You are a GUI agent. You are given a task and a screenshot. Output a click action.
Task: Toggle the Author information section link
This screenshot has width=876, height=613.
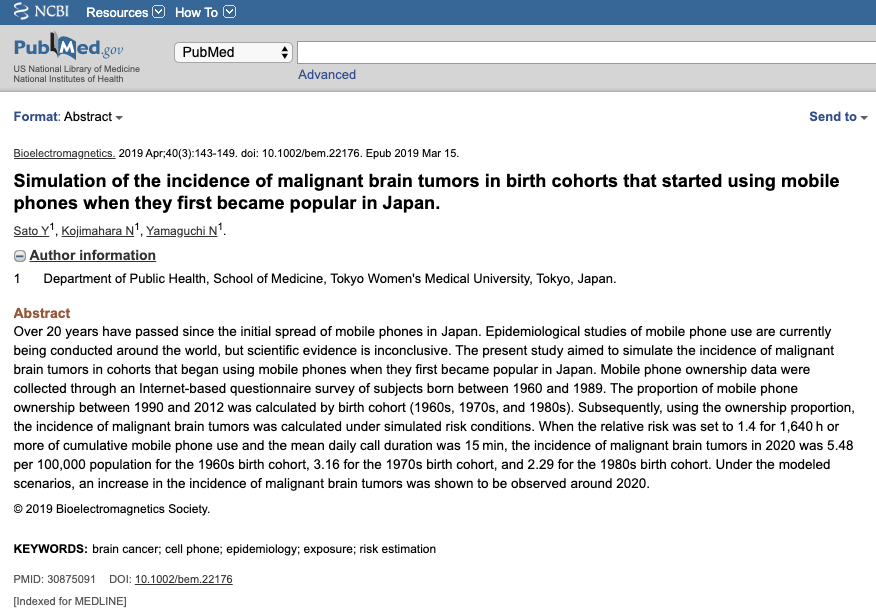(x=93, y=255)
